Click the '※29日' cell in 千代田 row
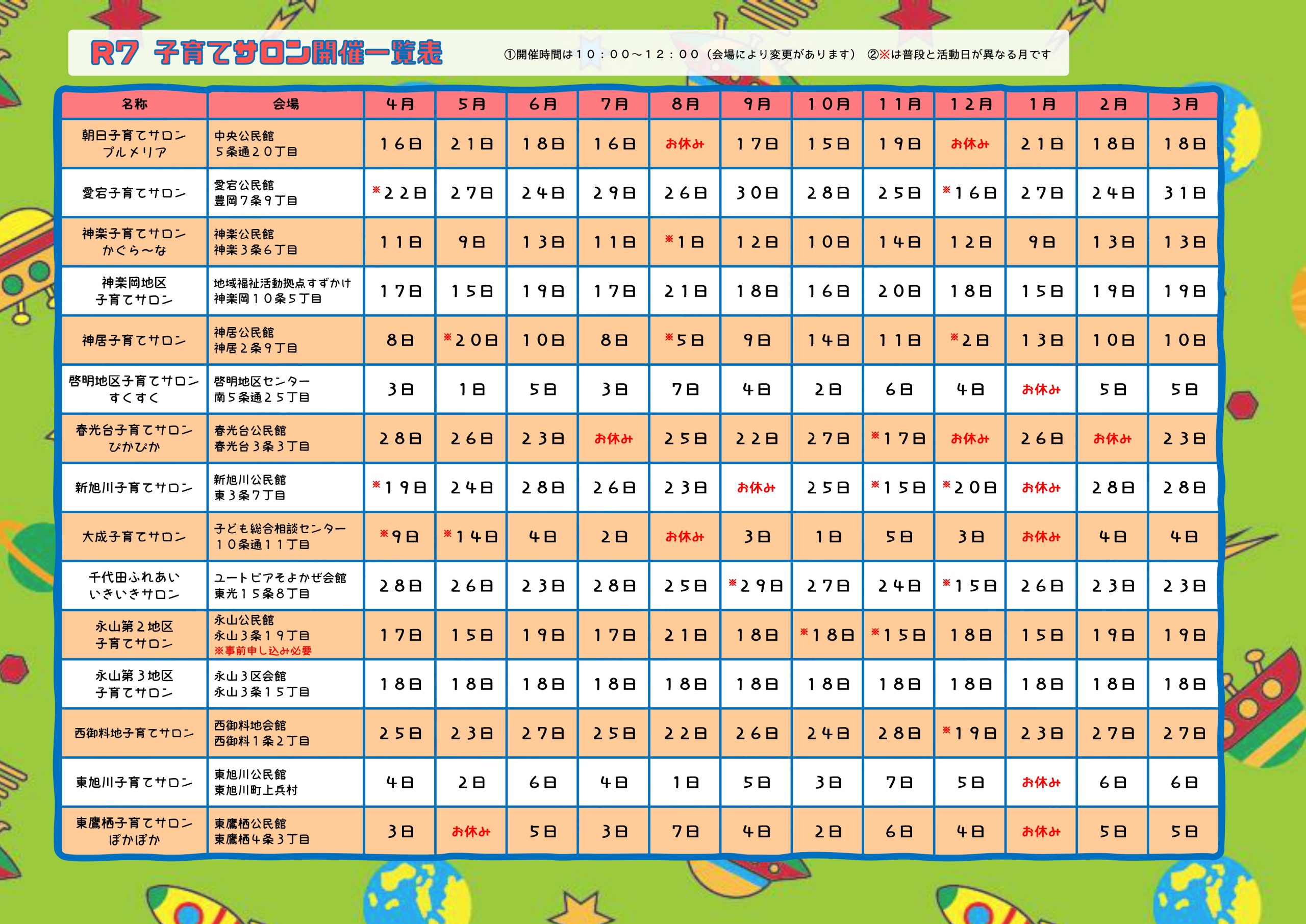The height and width of the screenshot is (924, 1306). tap(757, 585)
